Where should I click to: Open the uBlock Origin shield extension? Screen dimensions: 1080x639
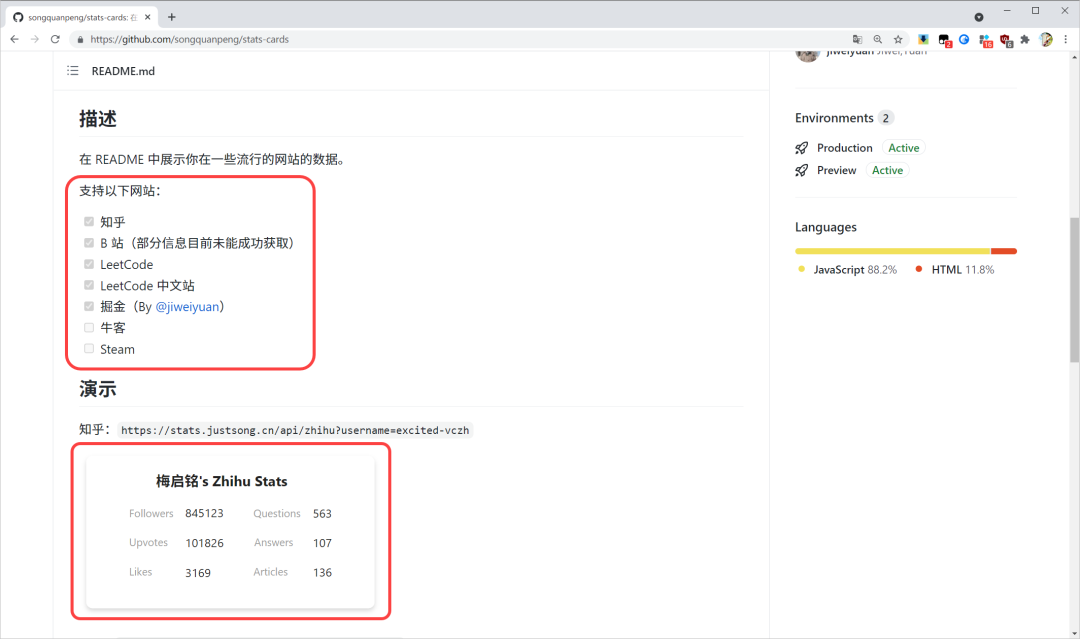(1006, 41)
